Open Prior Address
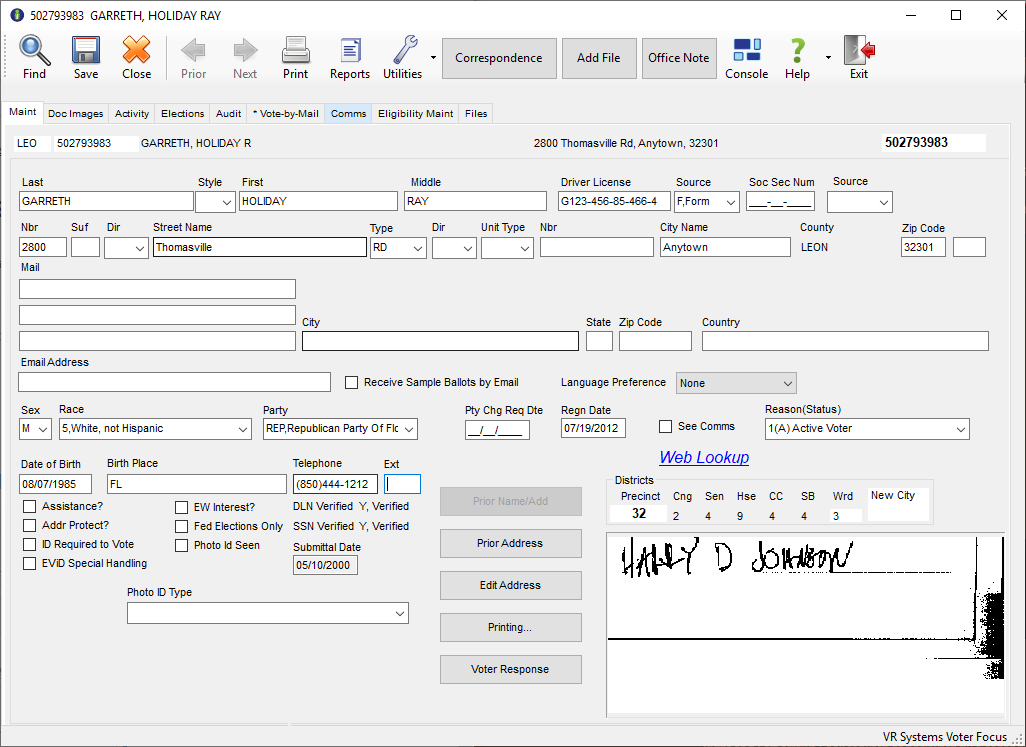1026x747 pixels. (510, 544)
